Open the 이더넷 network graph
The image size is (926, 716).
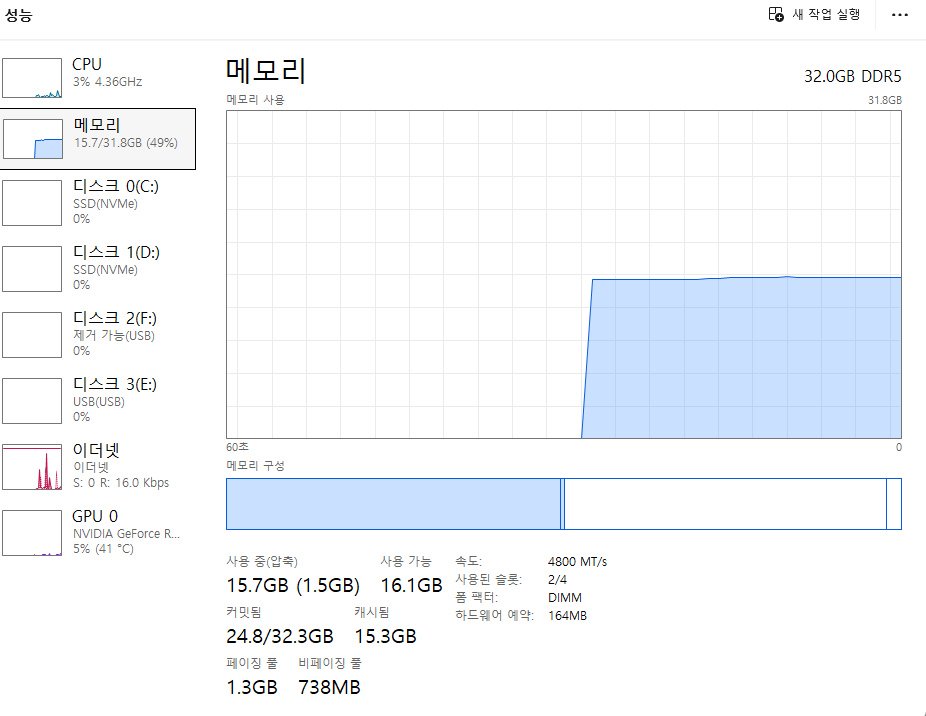[98, 467]
